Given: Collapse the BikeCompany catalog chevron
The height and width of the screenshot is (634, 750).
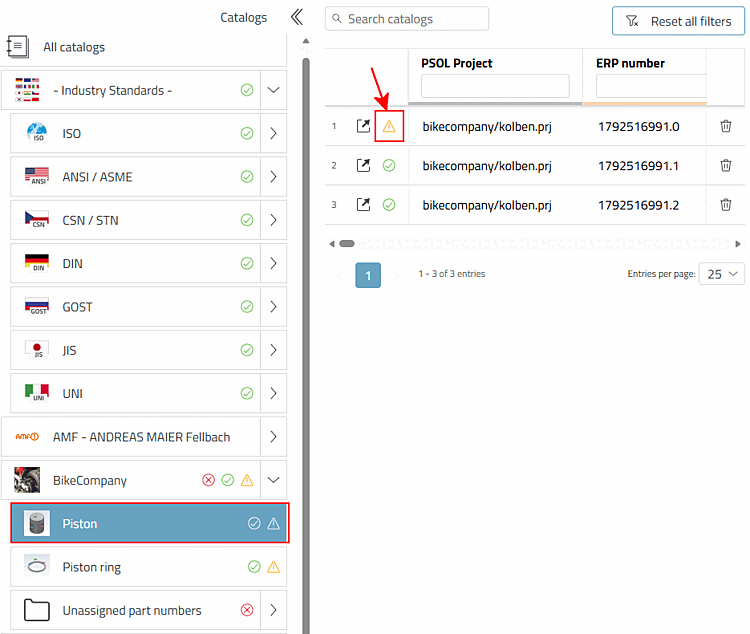Looking at the screenshot, I should (x=274, y=480).
